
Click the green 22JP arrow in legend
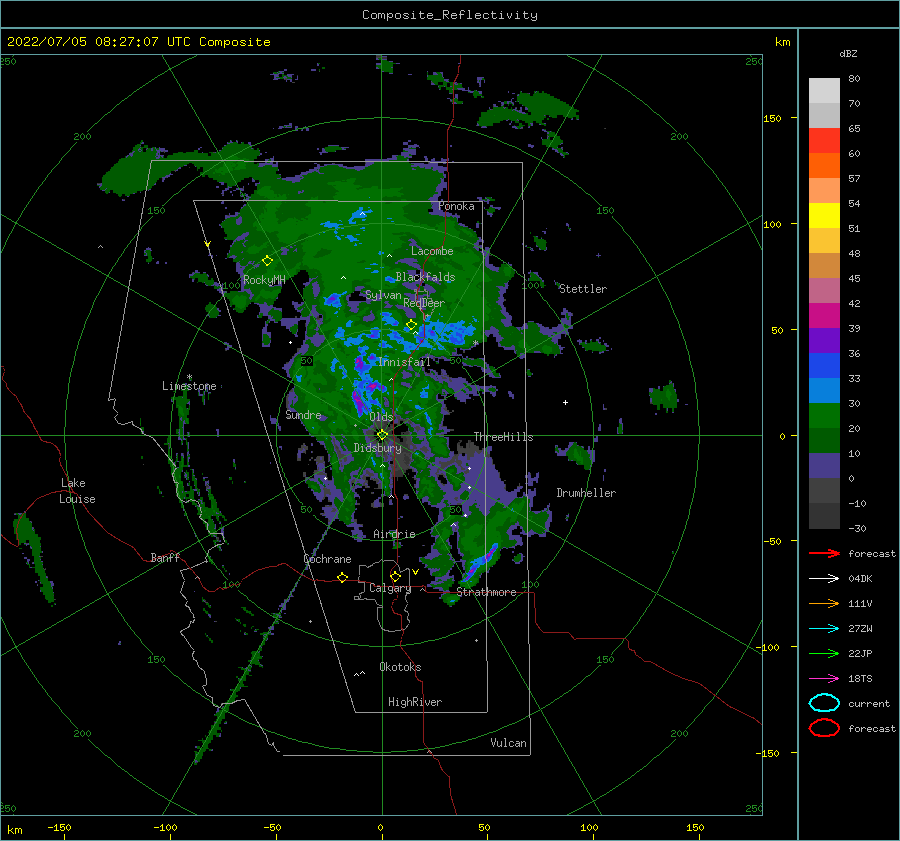point(824,653)
